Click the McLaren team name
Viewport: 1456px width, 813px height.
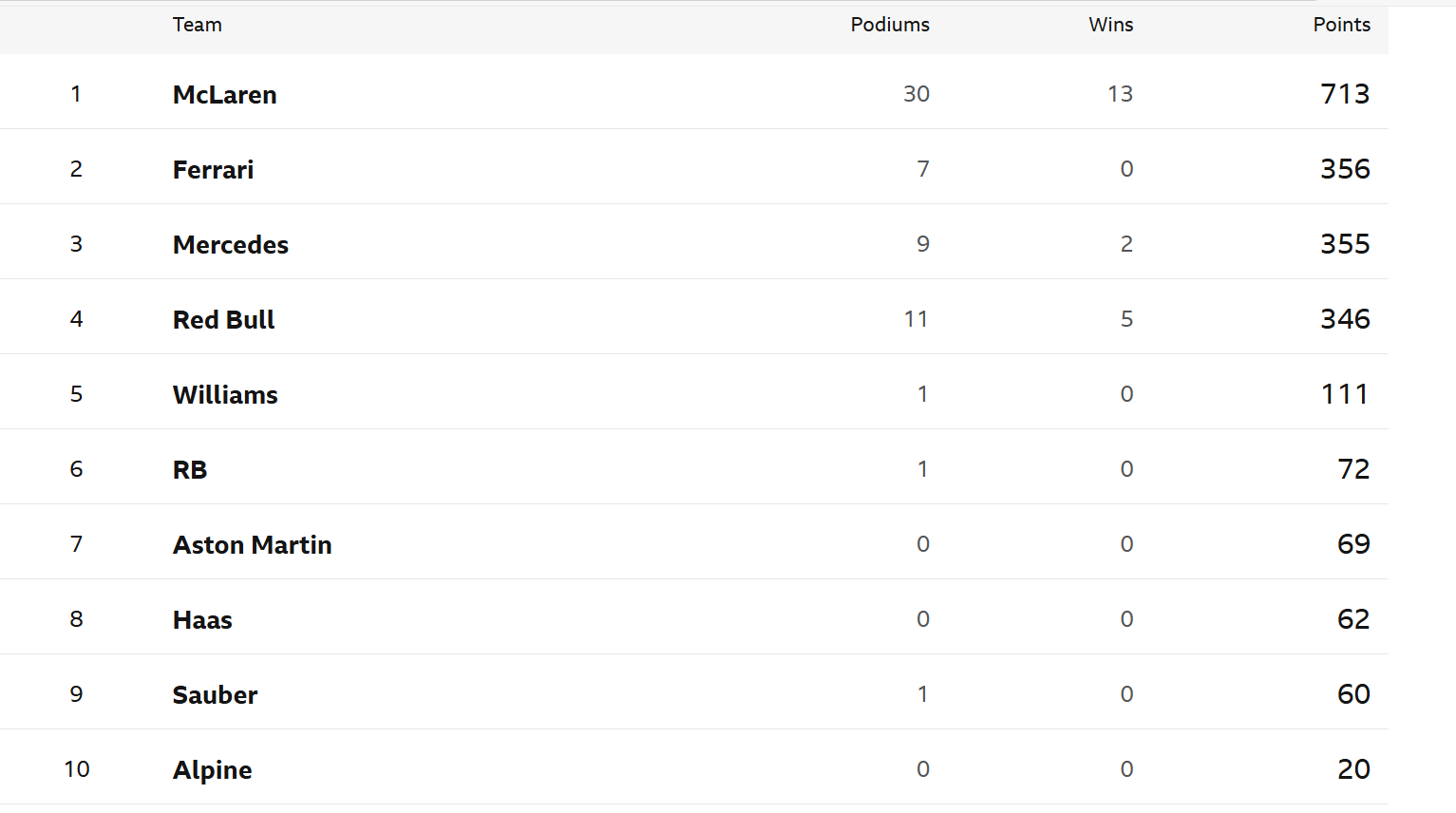(224, 95)
